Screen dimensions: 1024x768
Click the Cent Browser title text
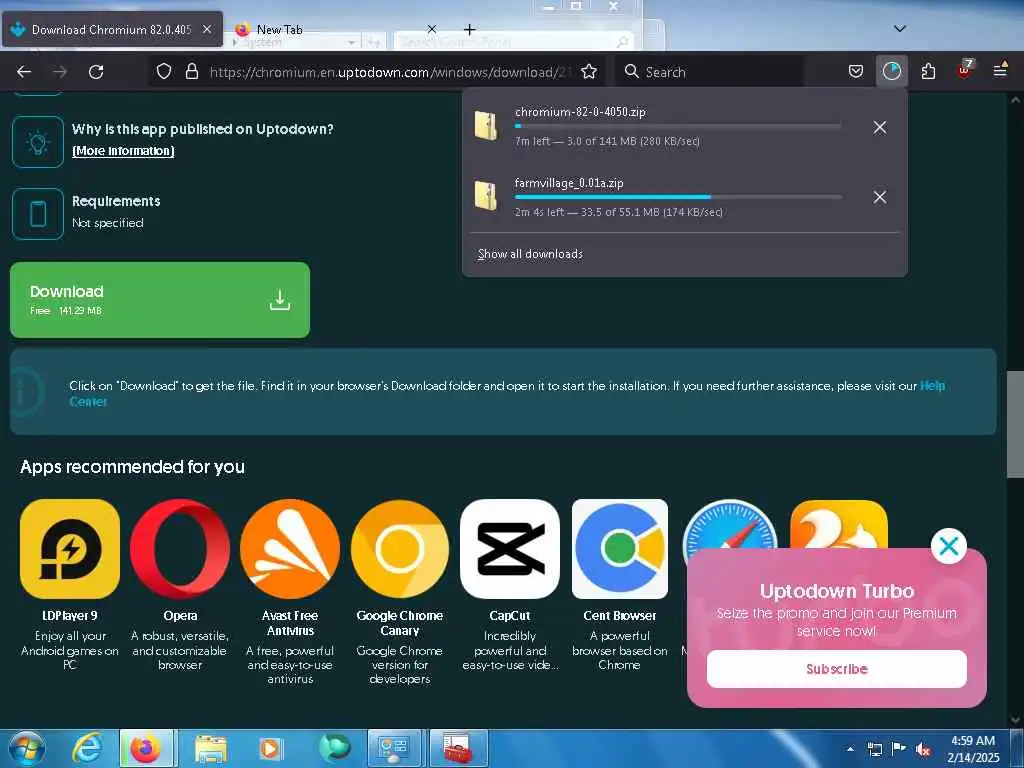pyautogui.click(x=620, y=615)
